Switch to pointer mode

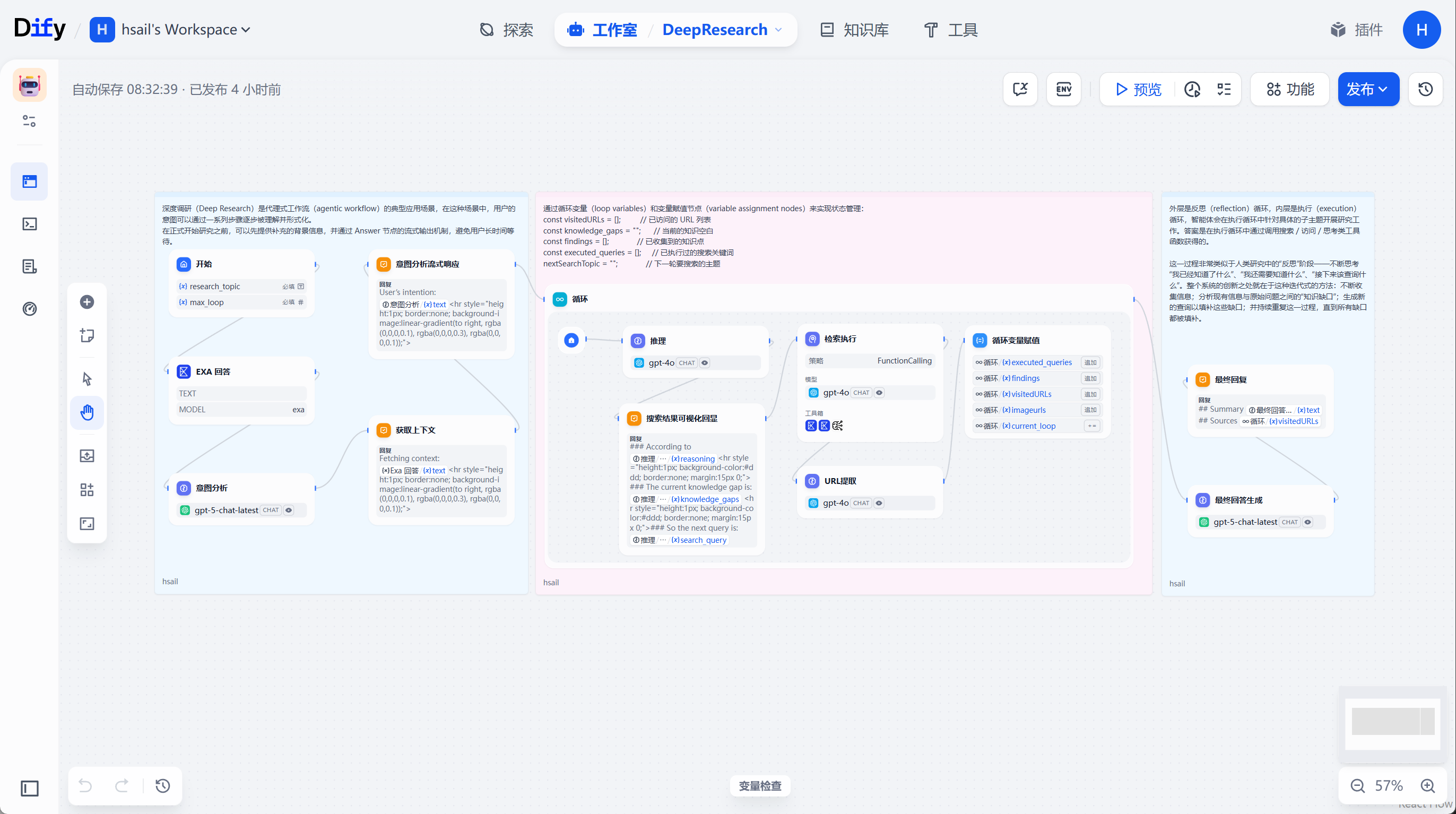point(86,378)
